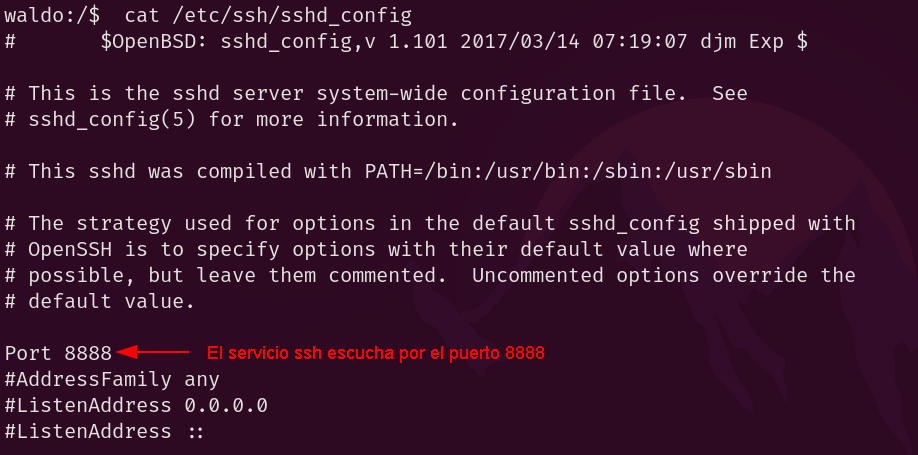
Task: Click the '#AddressFamily any' line
Action: pyautogui.click(x=112, y=379)
